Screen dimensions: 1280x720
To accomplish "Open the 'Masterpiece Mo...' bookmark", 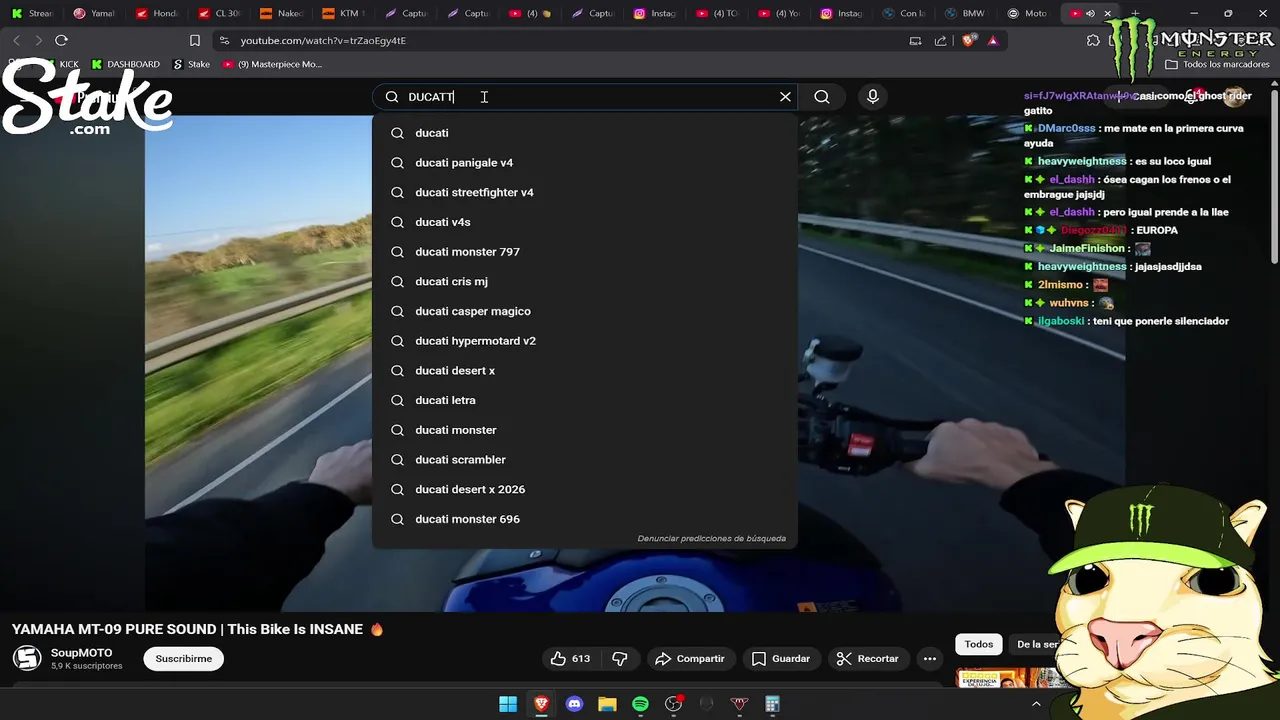I will (x=272, y=64).
